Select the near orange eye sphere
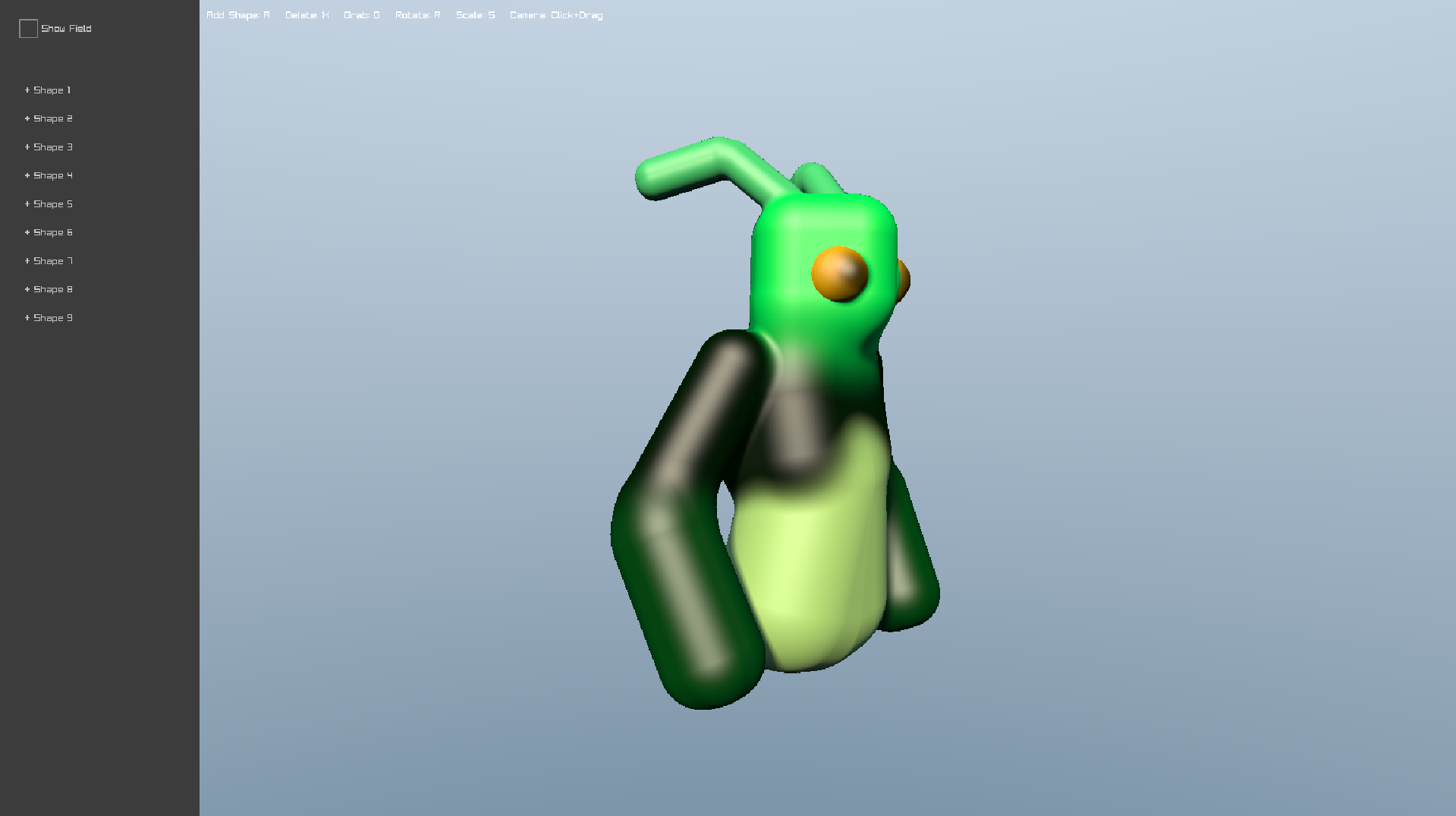Screen dimensions: 1456x816 pos(840,274)
